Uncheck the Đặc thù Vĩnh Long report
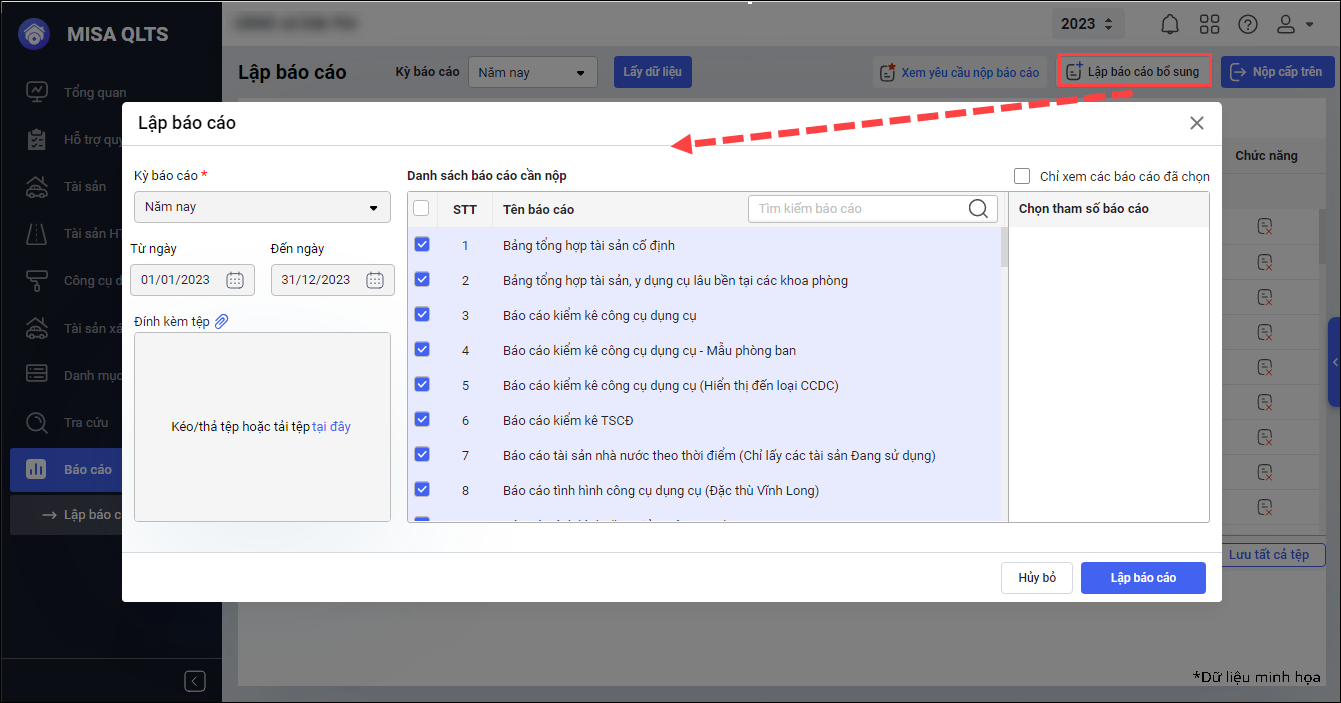The width and height of the screenshot is (1341, 703). pos(421,489)
